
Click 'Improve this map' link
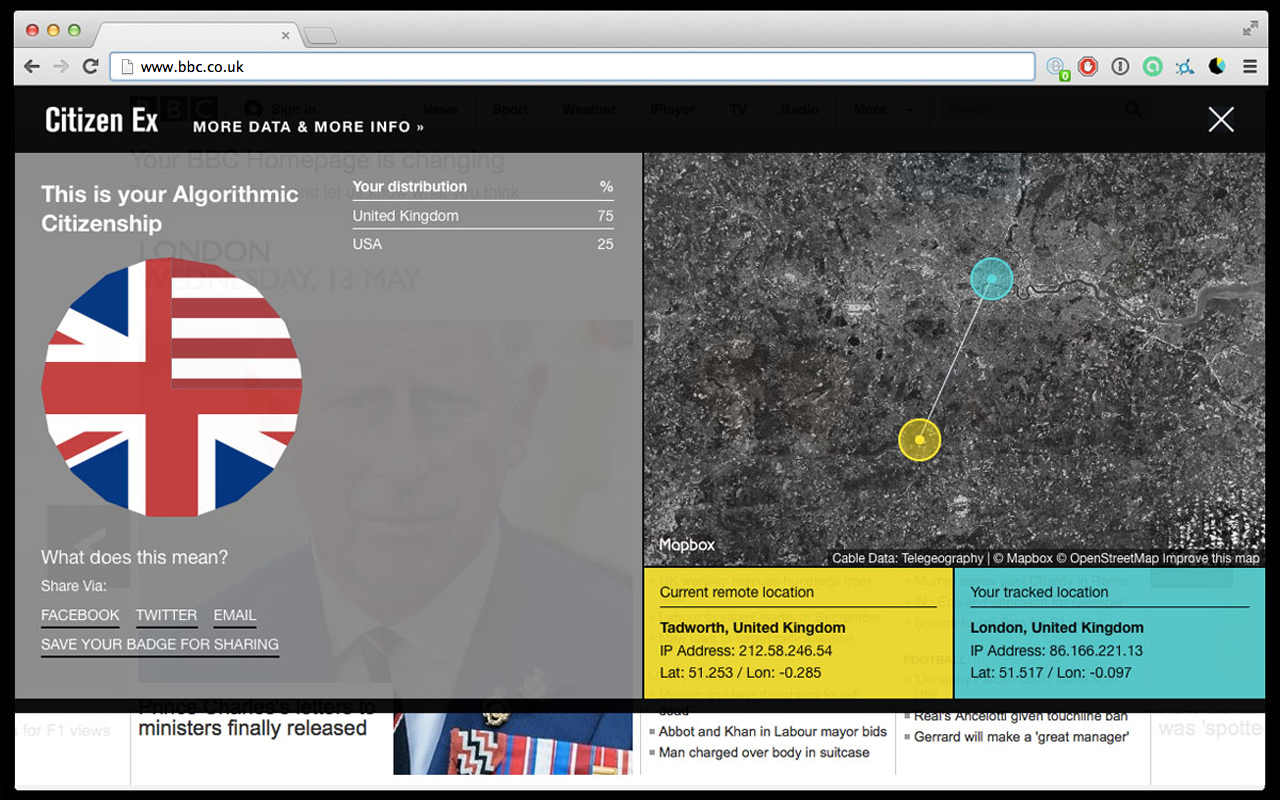coord(1211,558)
